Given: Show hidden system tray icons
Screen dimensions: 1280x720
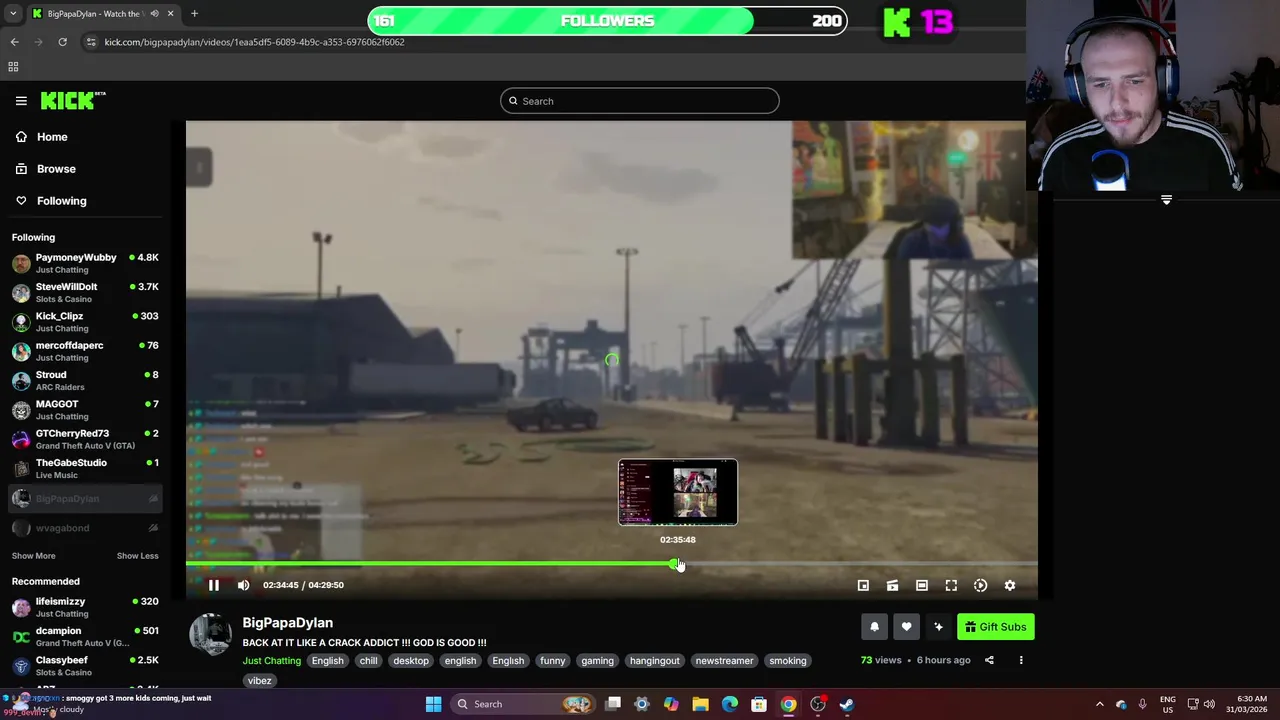Looking at the screenshot, I should [x=1099, y=704].
